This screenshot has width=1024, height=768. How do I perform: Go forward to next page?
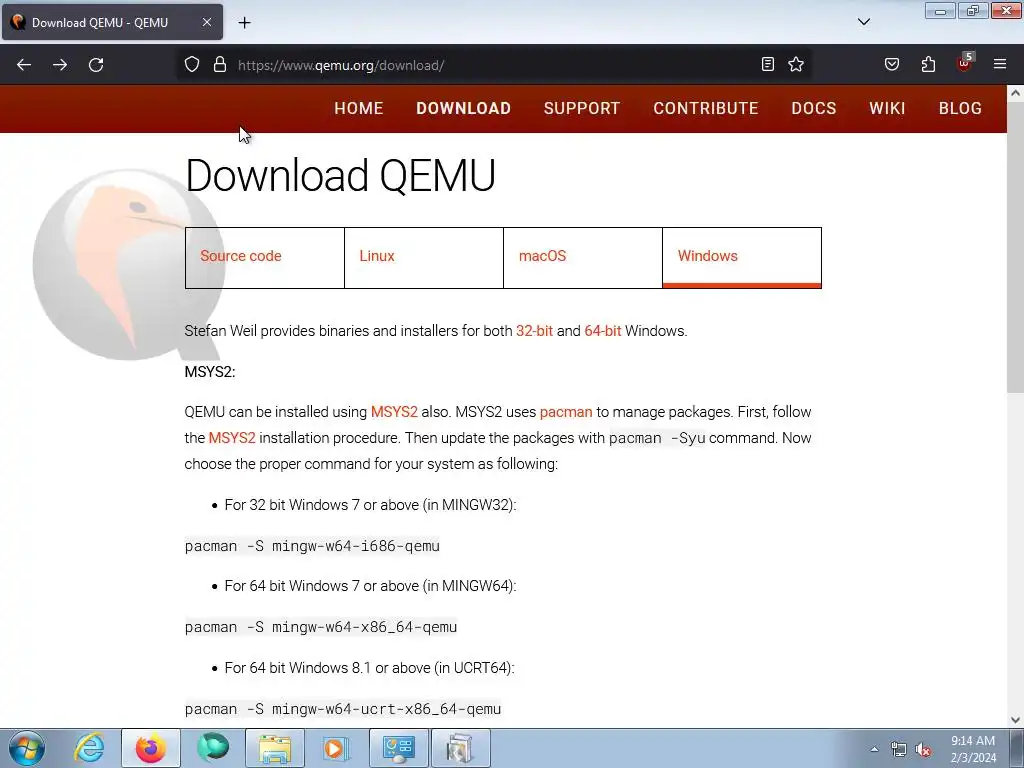point(60,65)
